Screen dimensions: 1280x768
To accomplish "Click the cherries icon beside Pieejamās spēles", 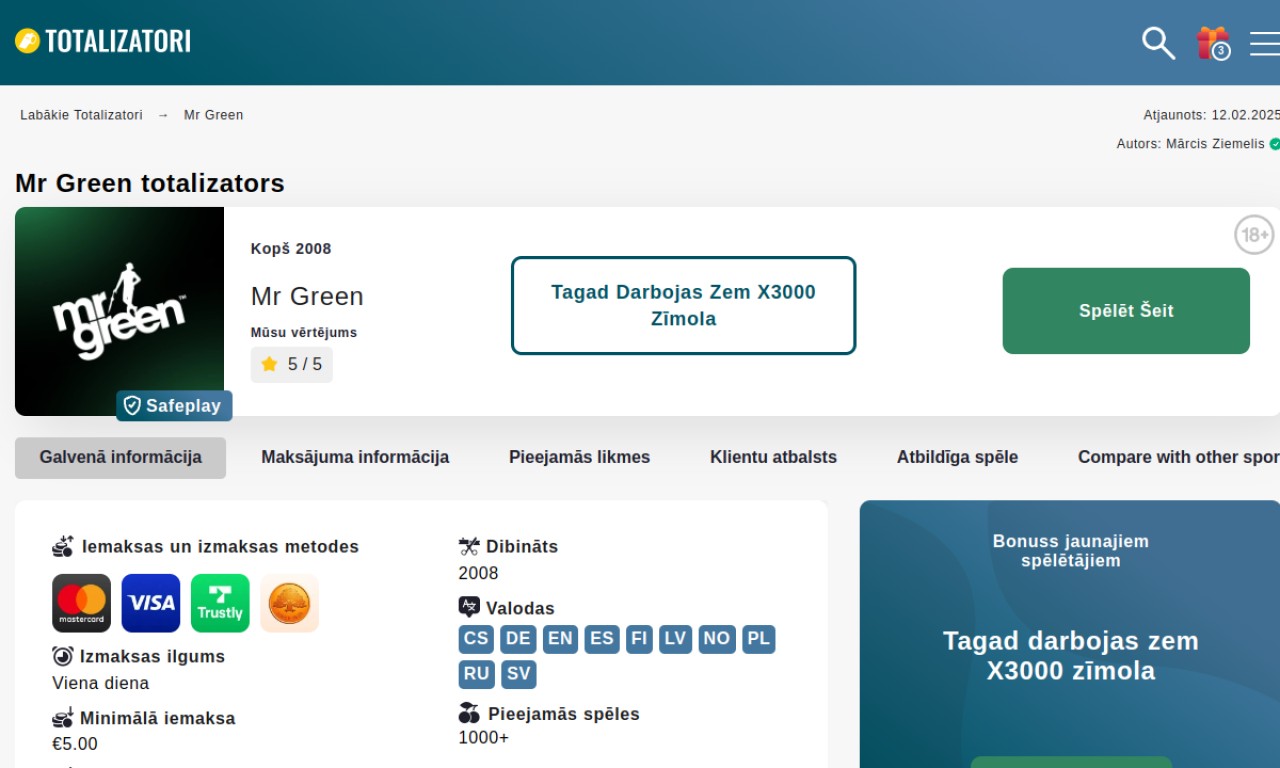I will pyautogui.click(x=469, y=713).
